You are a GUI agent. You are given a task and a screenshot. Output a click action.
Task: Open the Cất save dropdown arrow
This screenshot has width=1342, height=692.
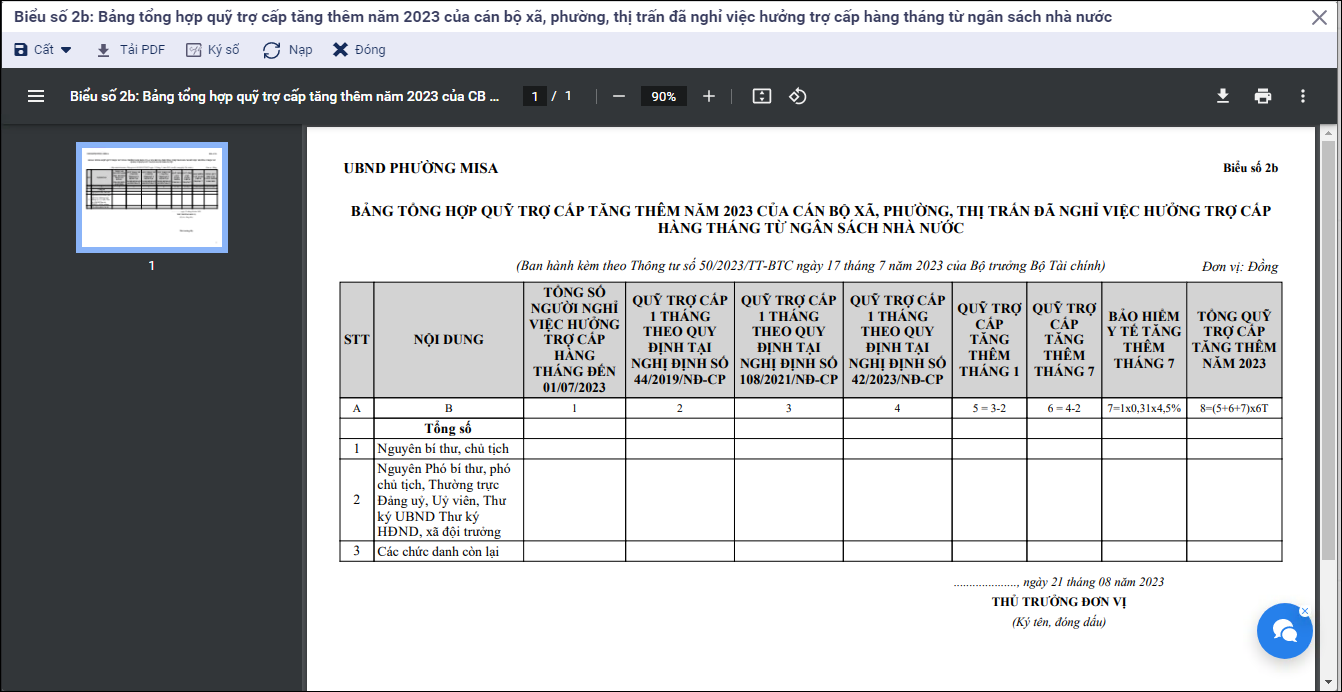pyautogui.click(x=66, y=50)
